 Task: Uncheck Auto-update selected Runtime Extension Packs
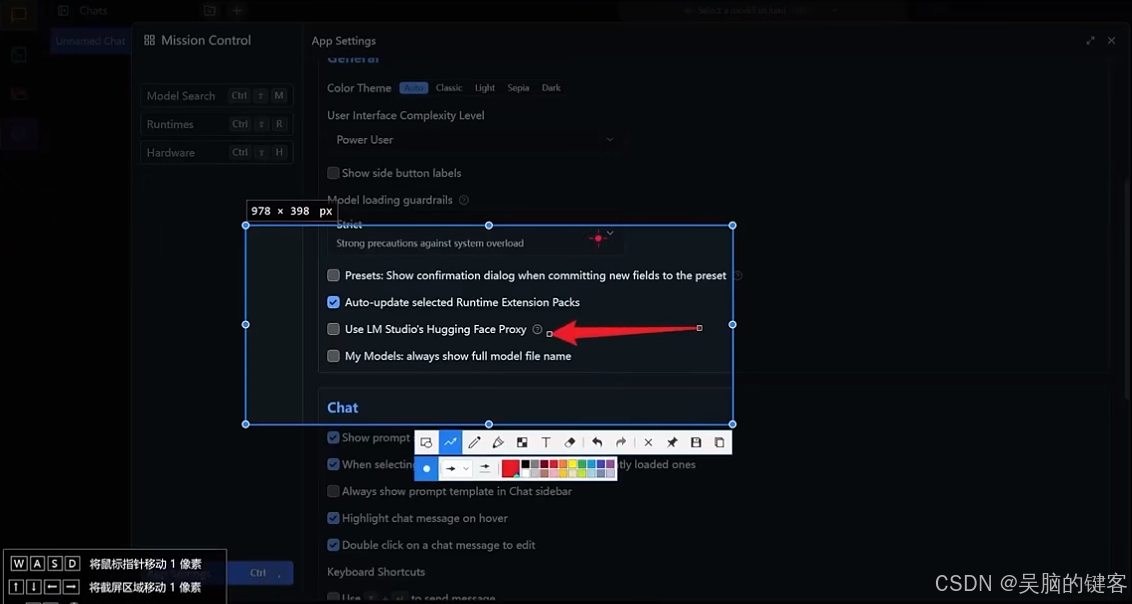click(x=333, y=302)
